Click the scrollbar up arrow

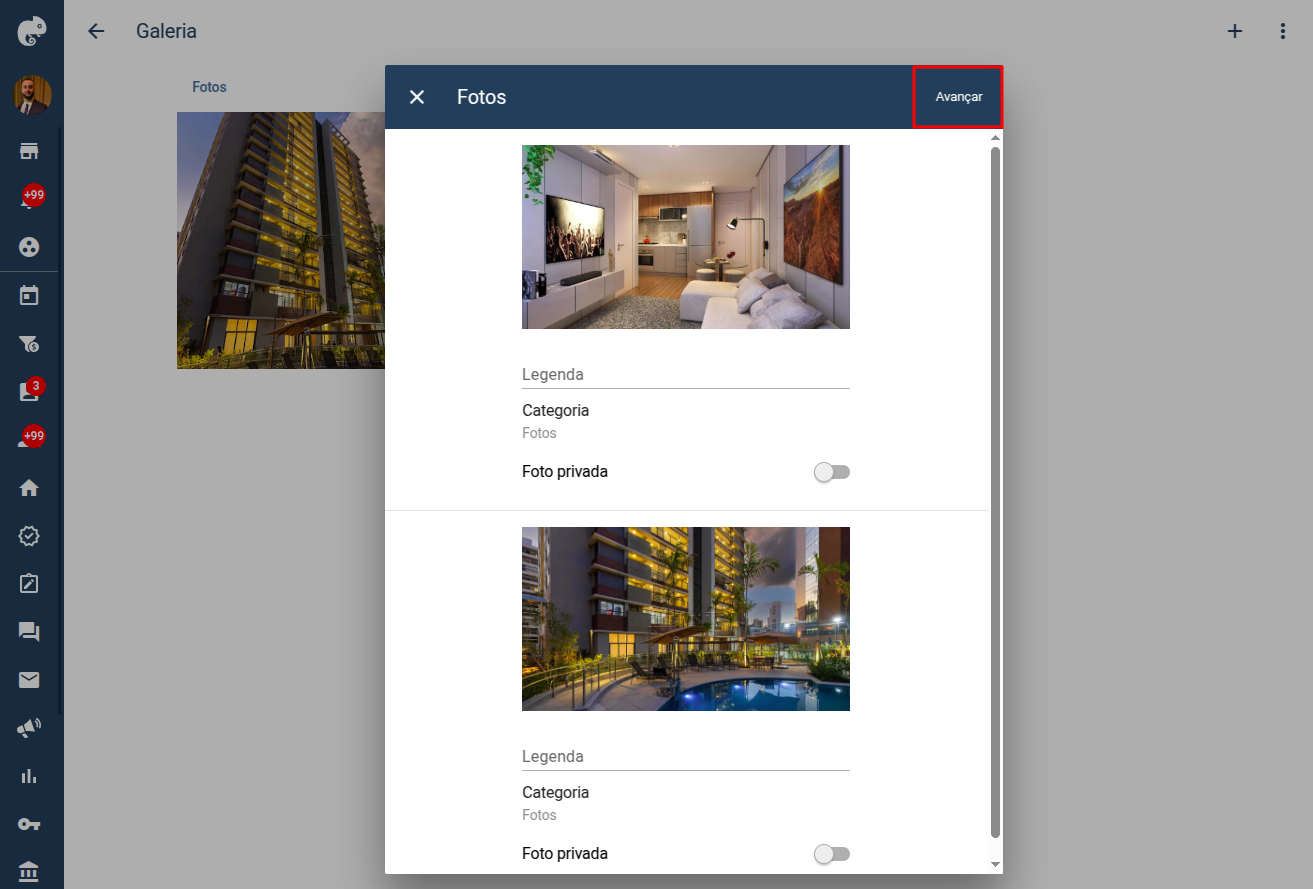[995, 137]
